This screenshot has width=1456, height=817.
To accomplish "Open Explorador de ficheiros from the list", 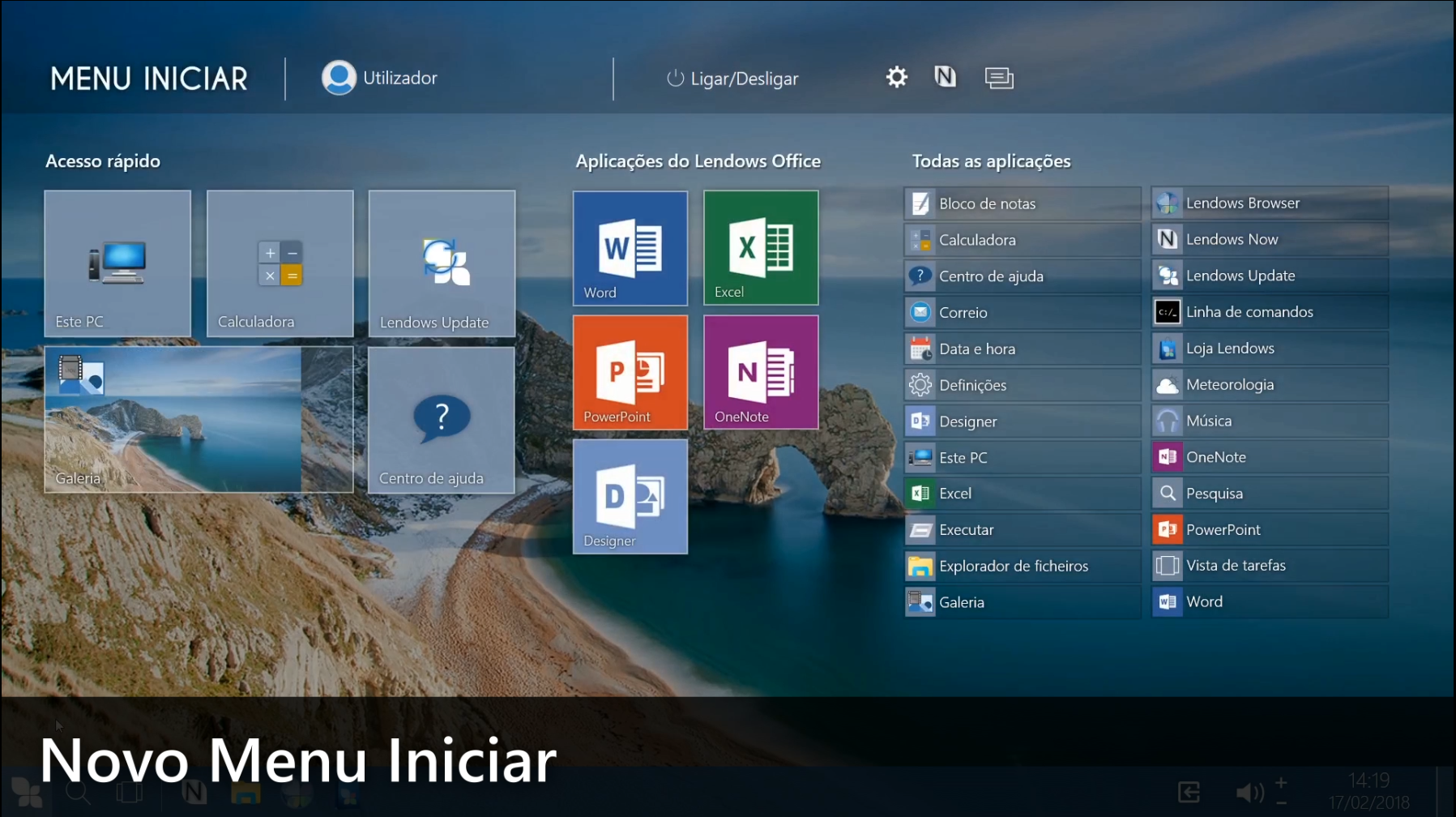I will (x=1022, y=566).
